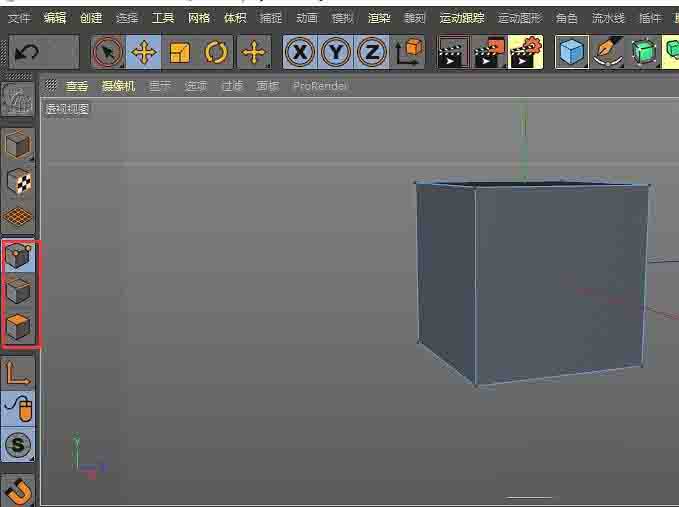Switch to edges mode
Viewport: 679px width, 507px height.
coord(18,291)
